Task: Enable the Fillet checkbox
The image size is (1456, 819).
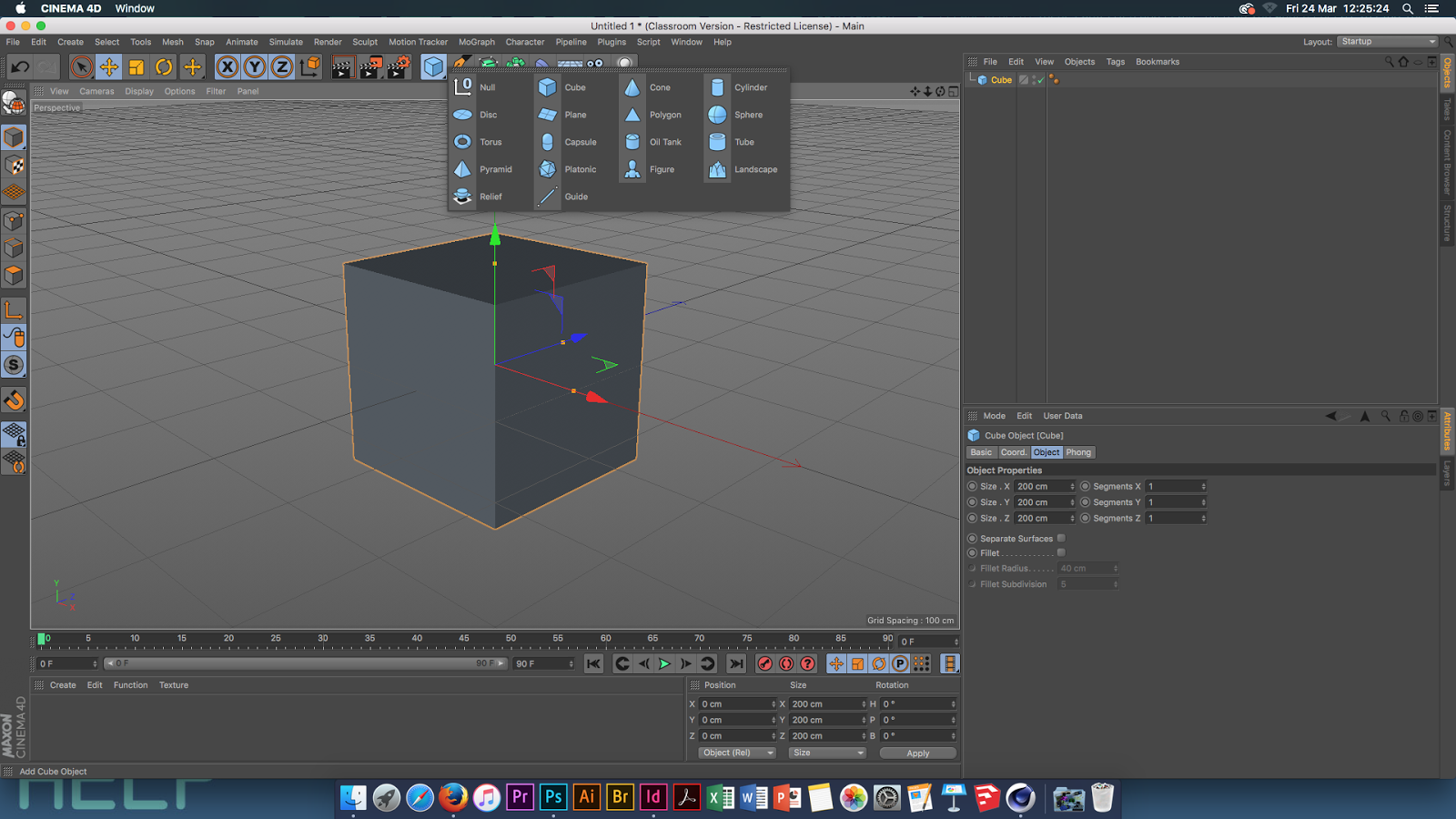Action: tap(1061, 552)
